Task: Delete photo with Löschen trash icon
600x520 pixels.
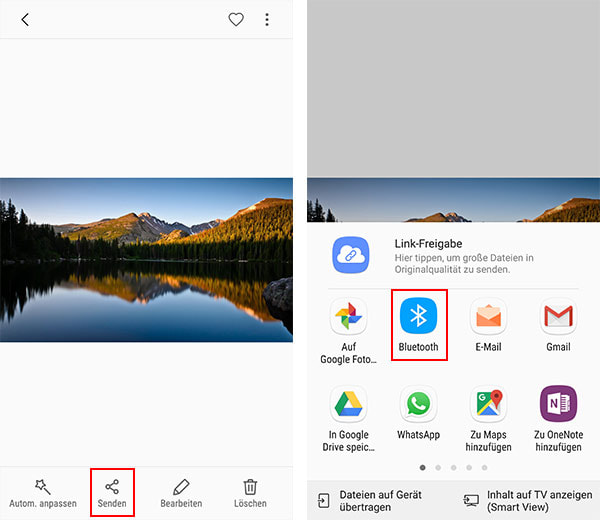Action: 250,492
